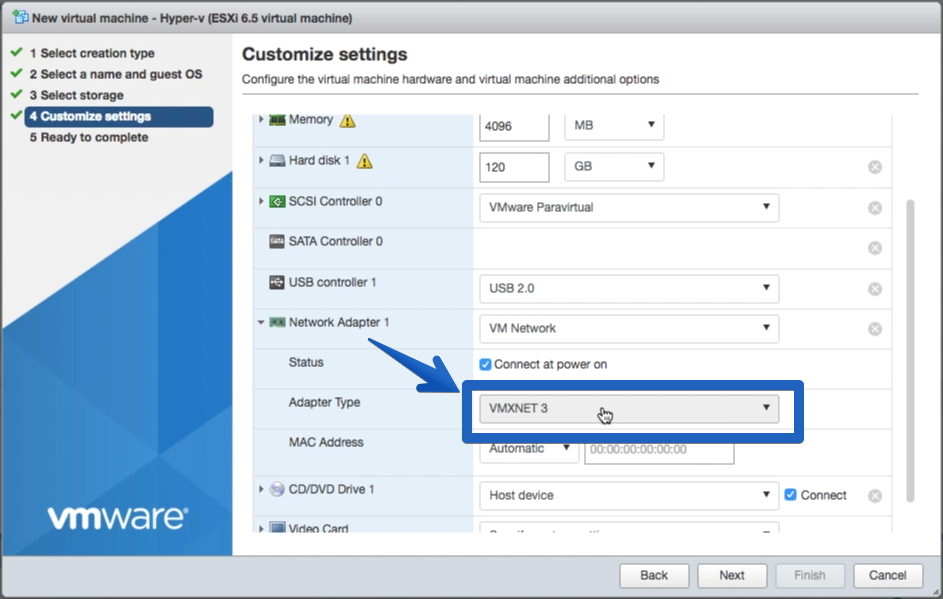
Task: Open the VM Network dropdown
Action: [629, 328]
